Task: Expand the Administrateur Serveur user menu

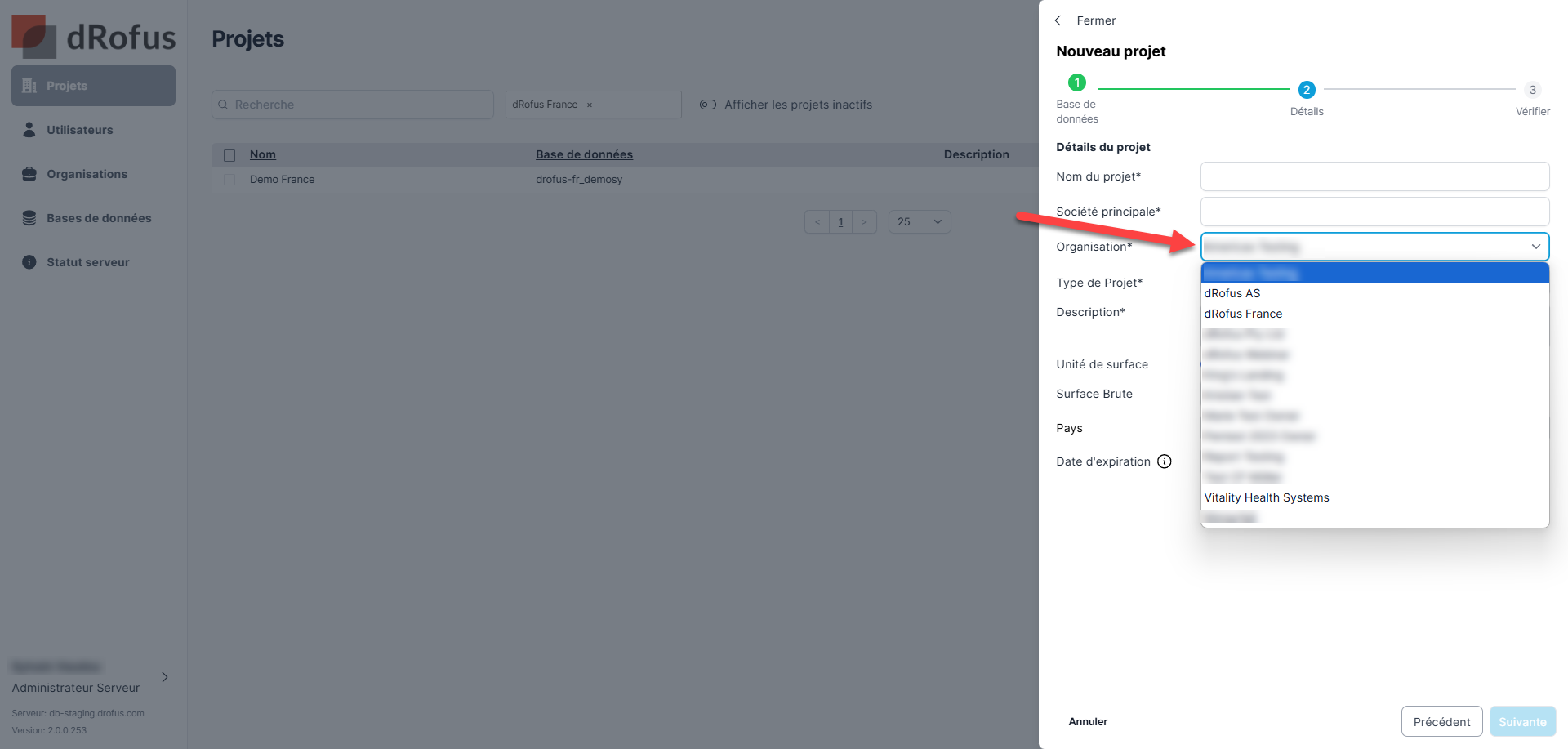Action: click(165, 677)
